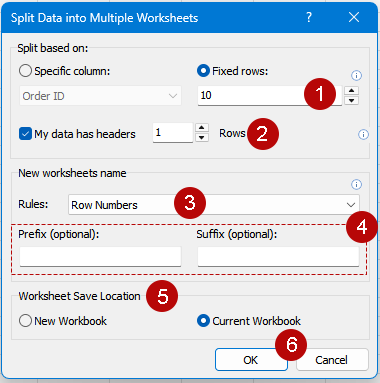Screen dimensions: 380x383
Task: Decrease fixed rows value with down arrow
Action: [351, 100]
